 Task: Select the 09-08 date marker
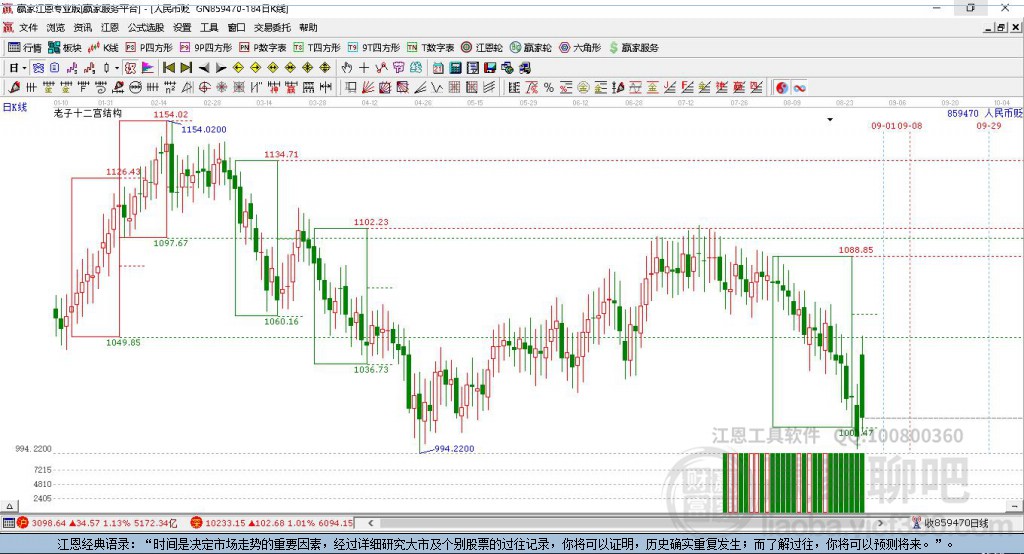910,125
